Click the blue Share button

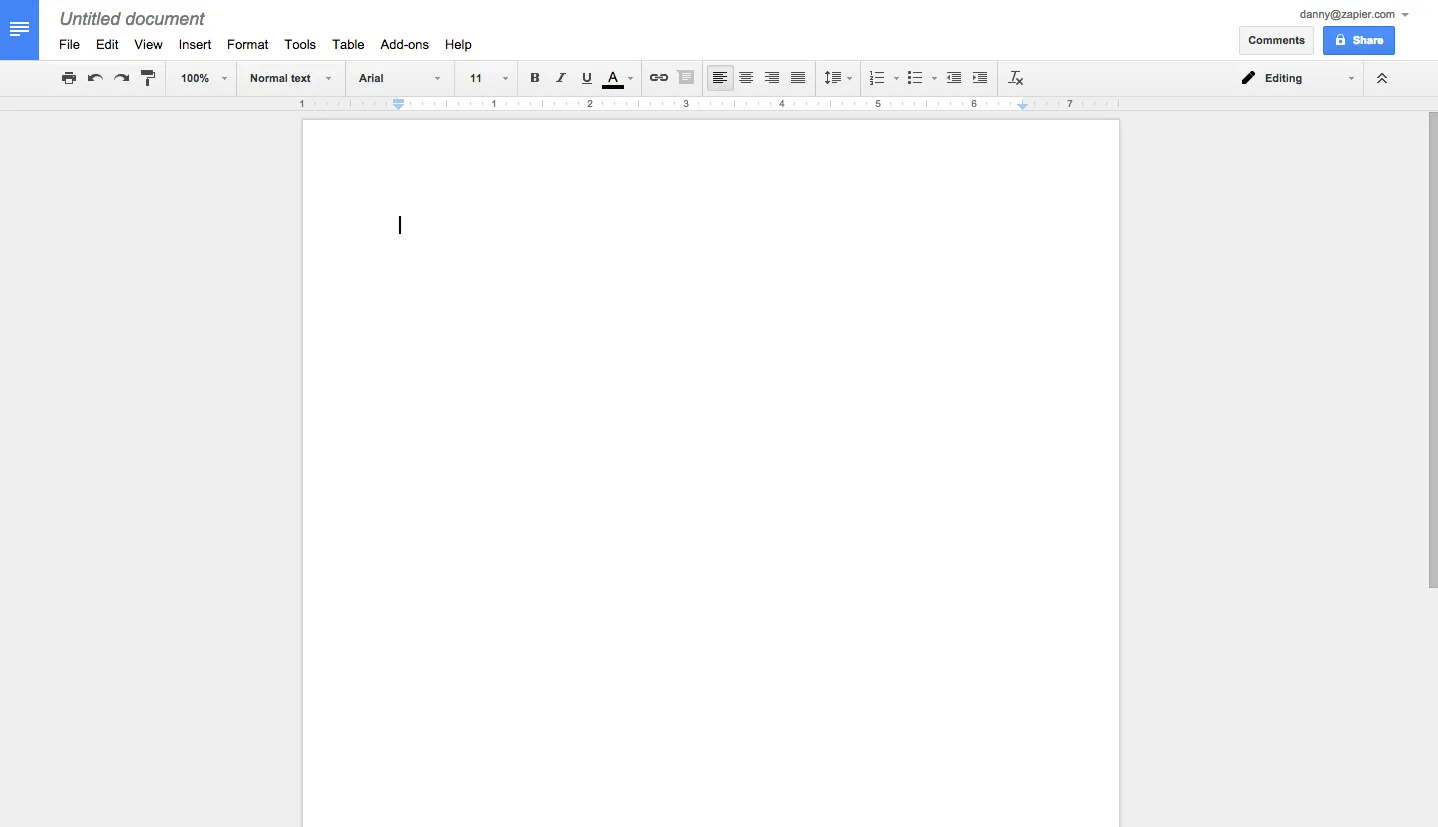point(1358,40)
